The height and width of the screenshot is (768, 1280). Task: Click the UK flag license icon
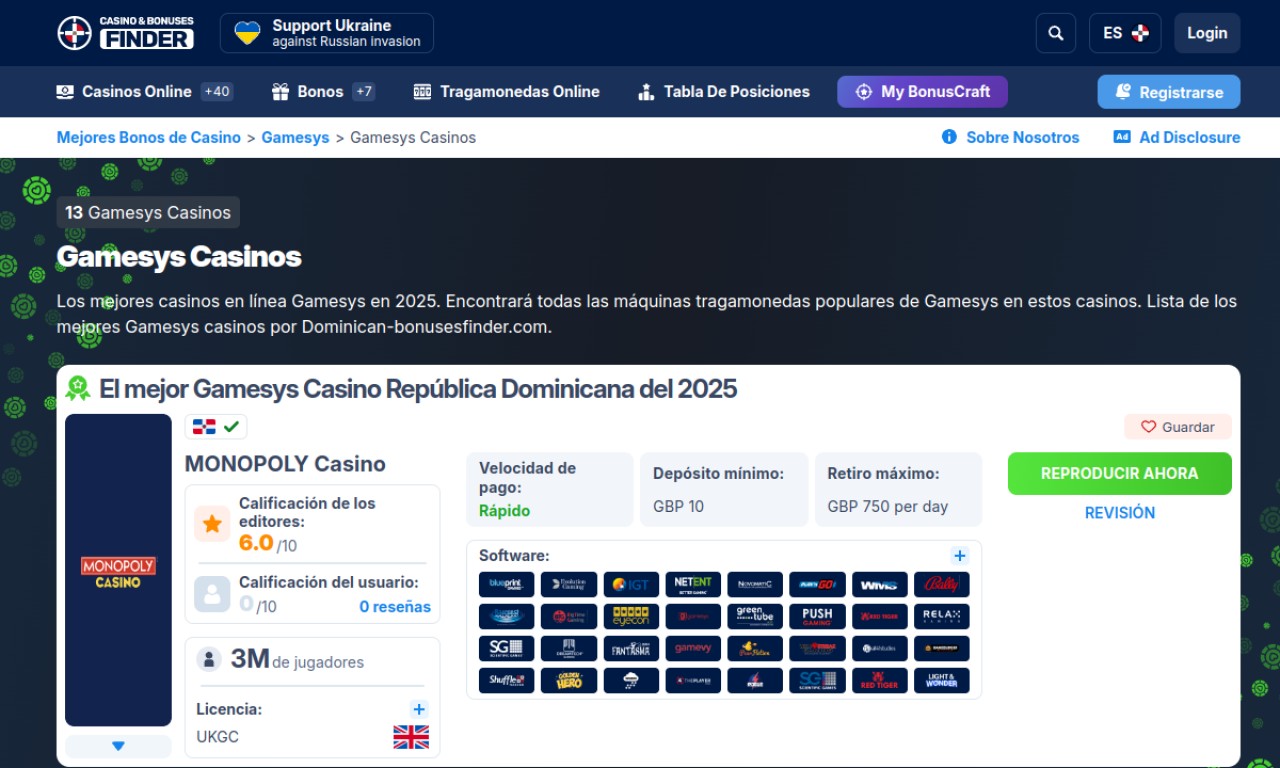[x=411, y=737]
